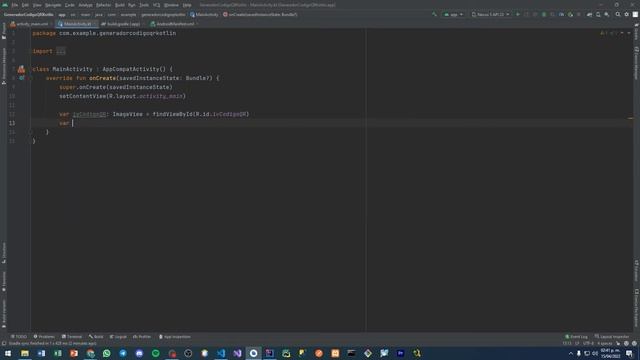Click the '4 spaces' indent status entry
Screen dimensions: 640x360
[x=604, y=344]
